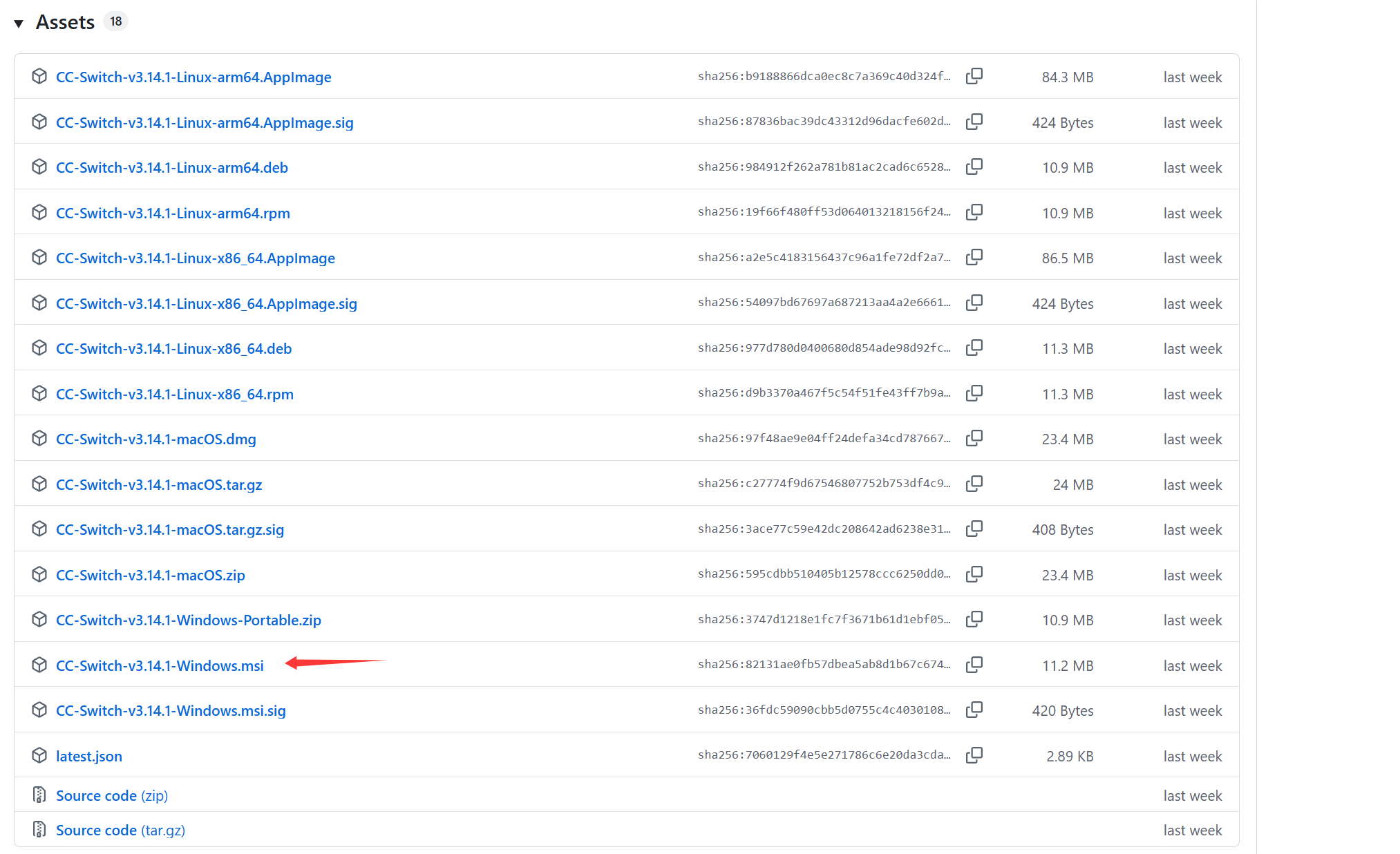The image size is (1400, 854).
Task: Copy SHA256 for Linux-x86_64.AppImage.sig
Action: [x=974, y=303]
